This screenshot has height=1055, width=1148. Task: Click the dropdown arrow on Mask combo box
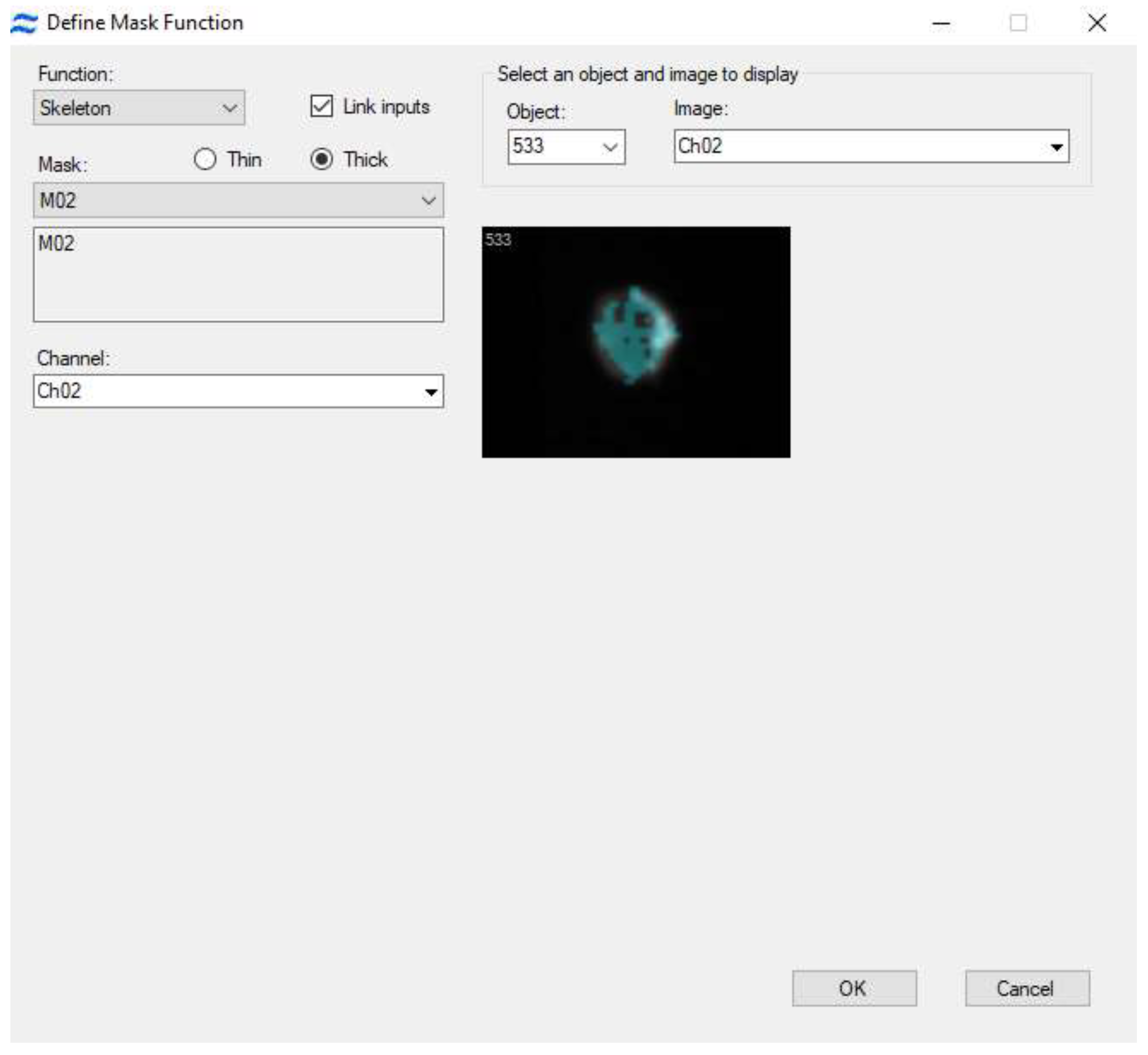[429, 200]
